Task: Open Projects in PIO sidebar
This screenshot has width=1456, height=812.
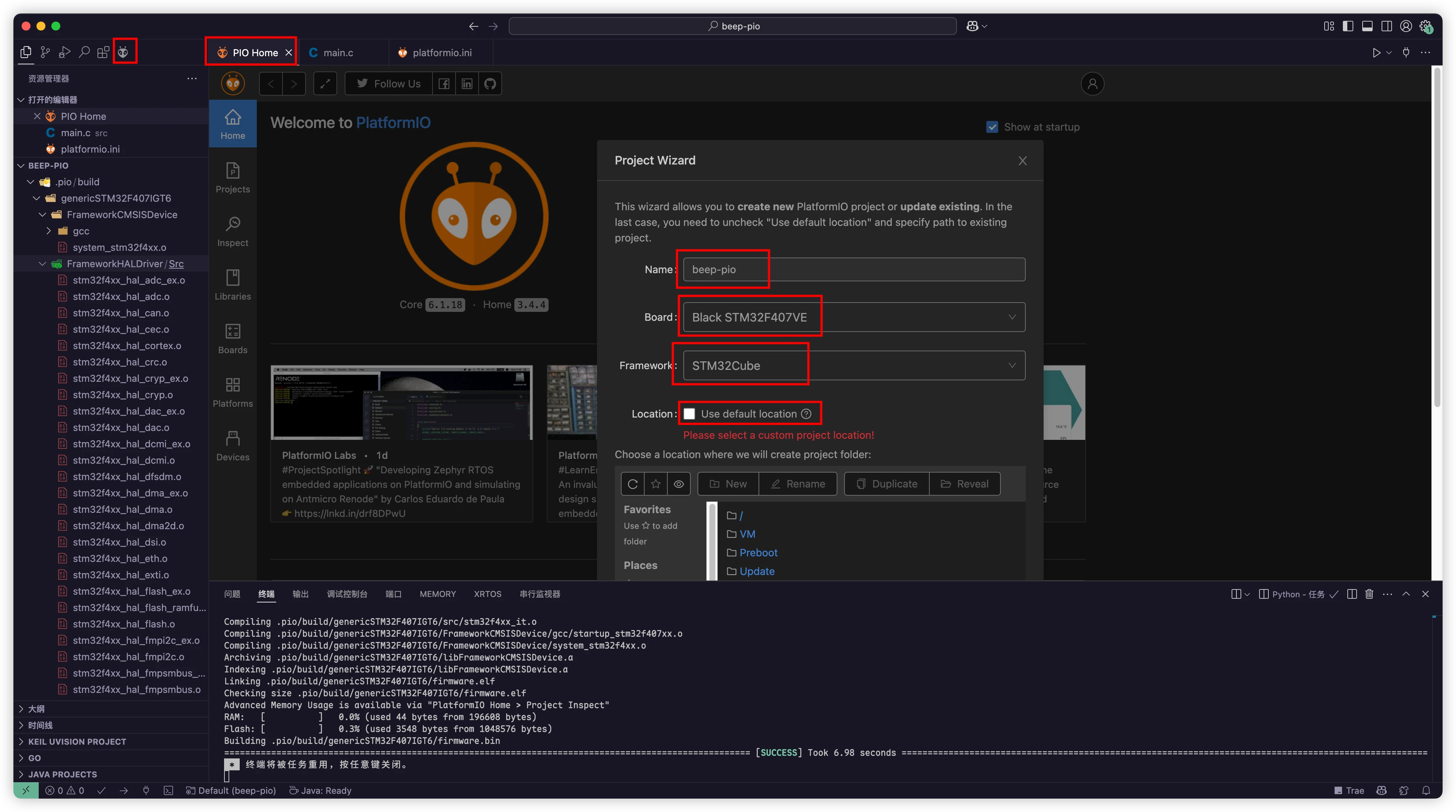Action: (233, 178)
